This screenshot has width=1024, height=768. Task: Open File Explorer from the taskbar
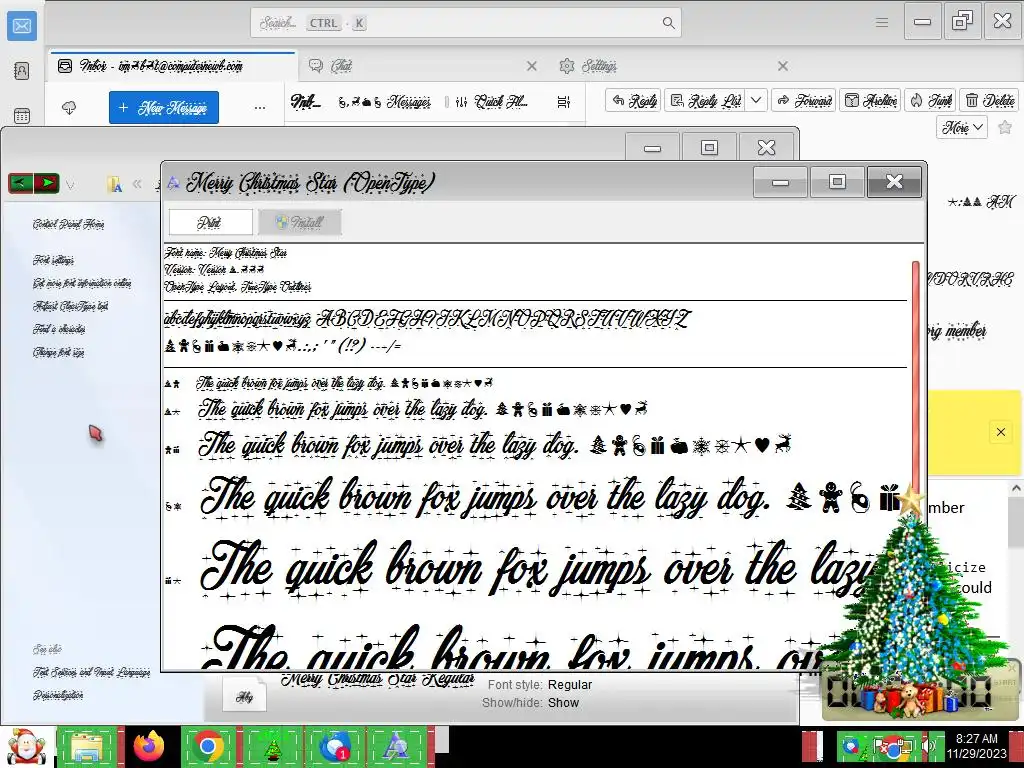pyautogui.click(x=89, y=746)
